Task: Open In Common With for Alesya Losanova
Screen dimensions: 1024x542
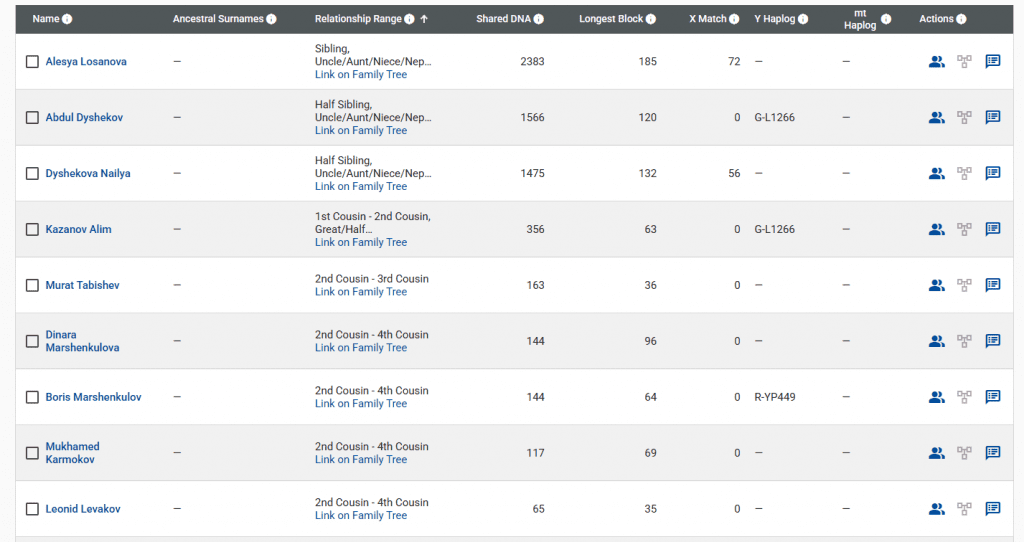Action: pos(936,61)
